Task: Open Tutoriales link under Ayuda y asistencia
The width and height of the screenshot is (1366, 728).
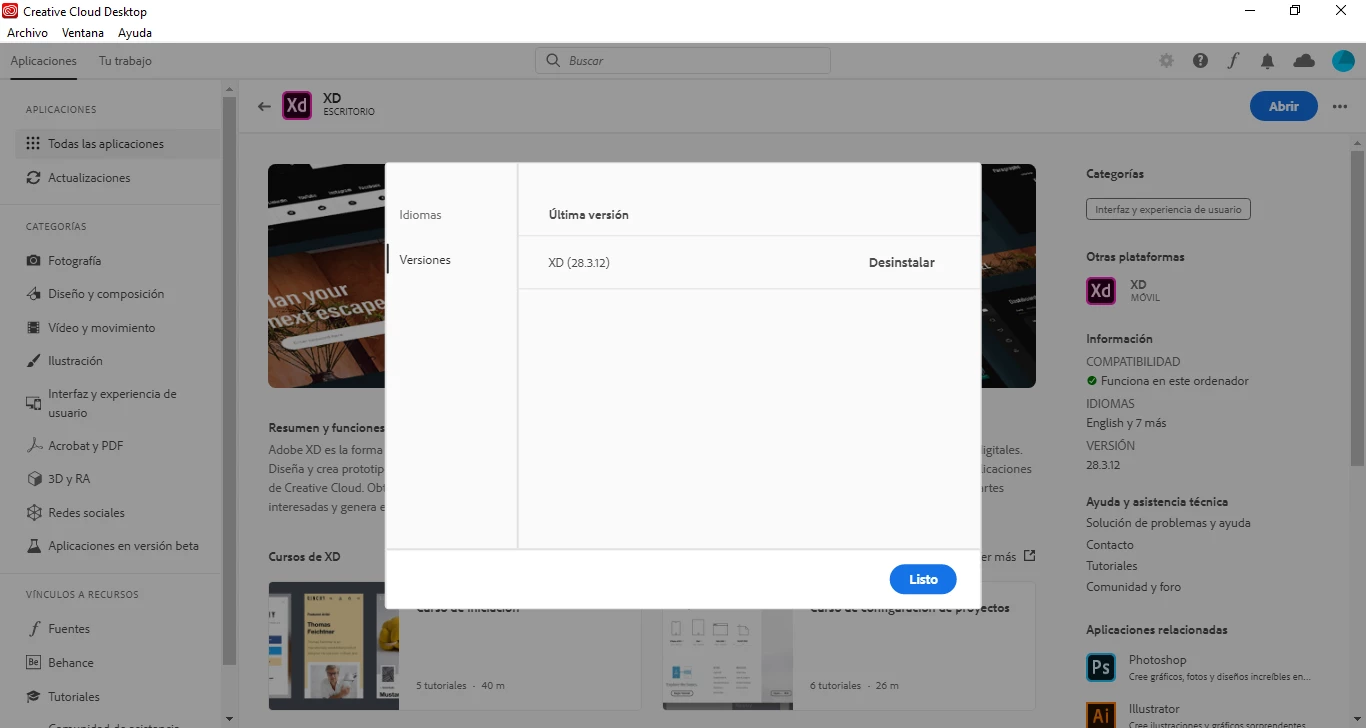Action: (x=1112, y=566)
